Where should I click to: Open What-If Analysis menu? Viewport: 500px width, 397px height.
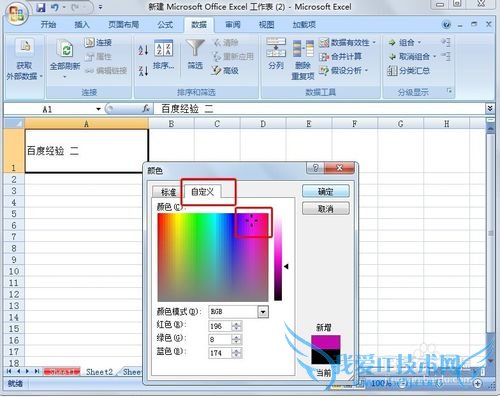[x=343, y=70]
